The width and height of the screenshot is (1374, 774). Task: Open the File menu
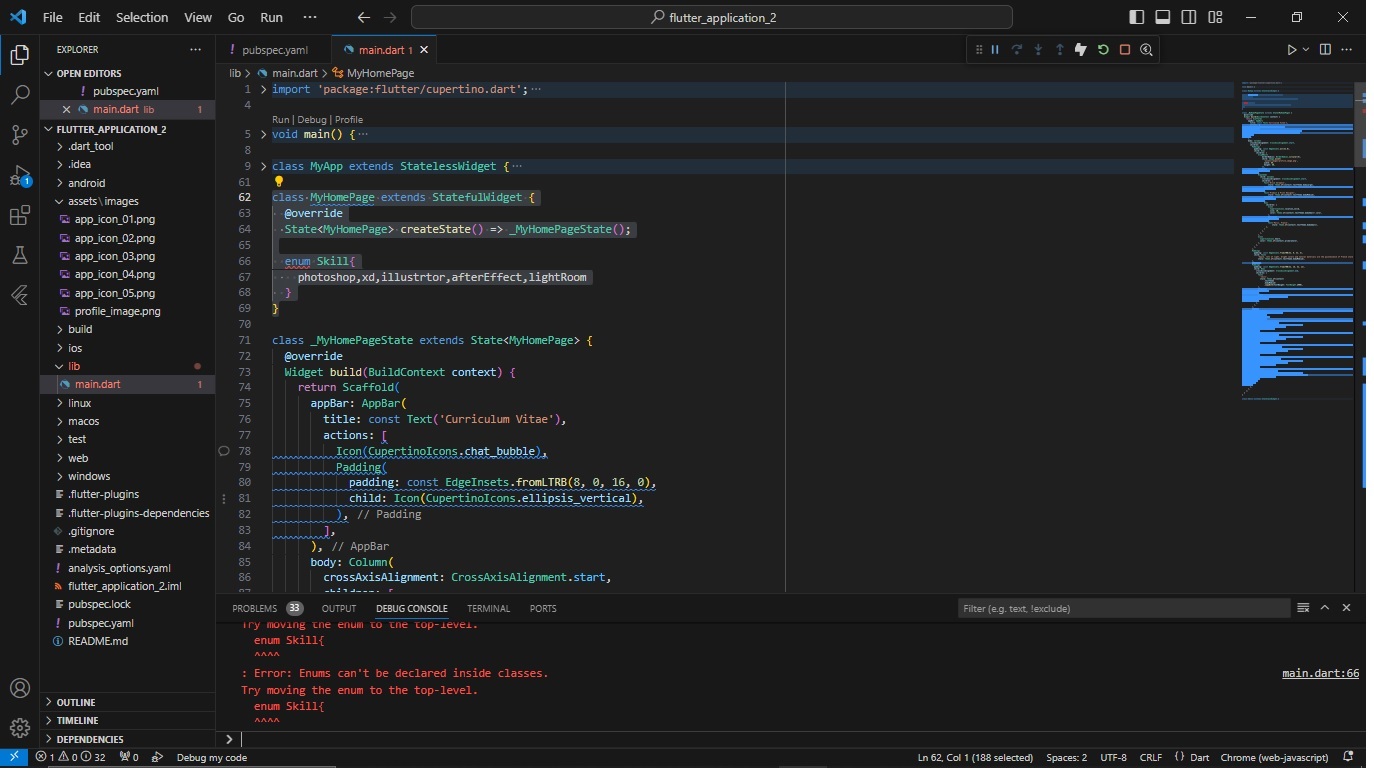[x=53, y=17]
